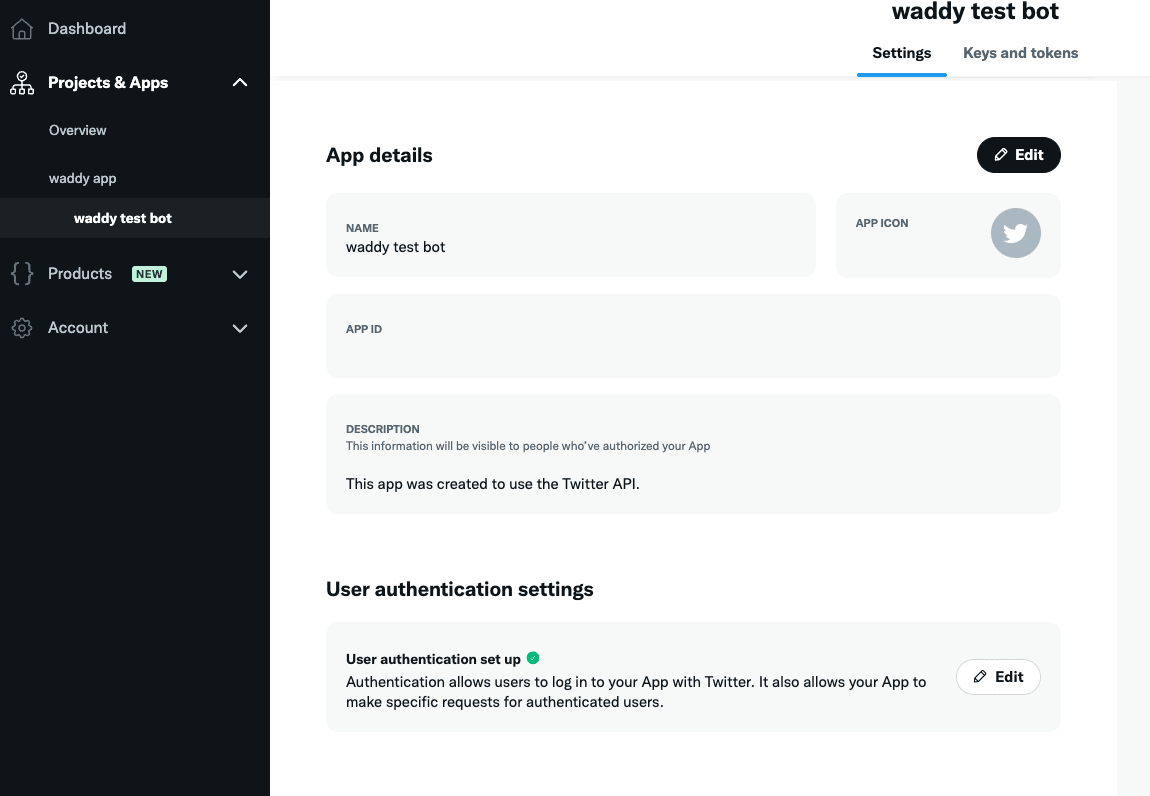Click the visible-to-people info line under DESCRIPTION

528,446
